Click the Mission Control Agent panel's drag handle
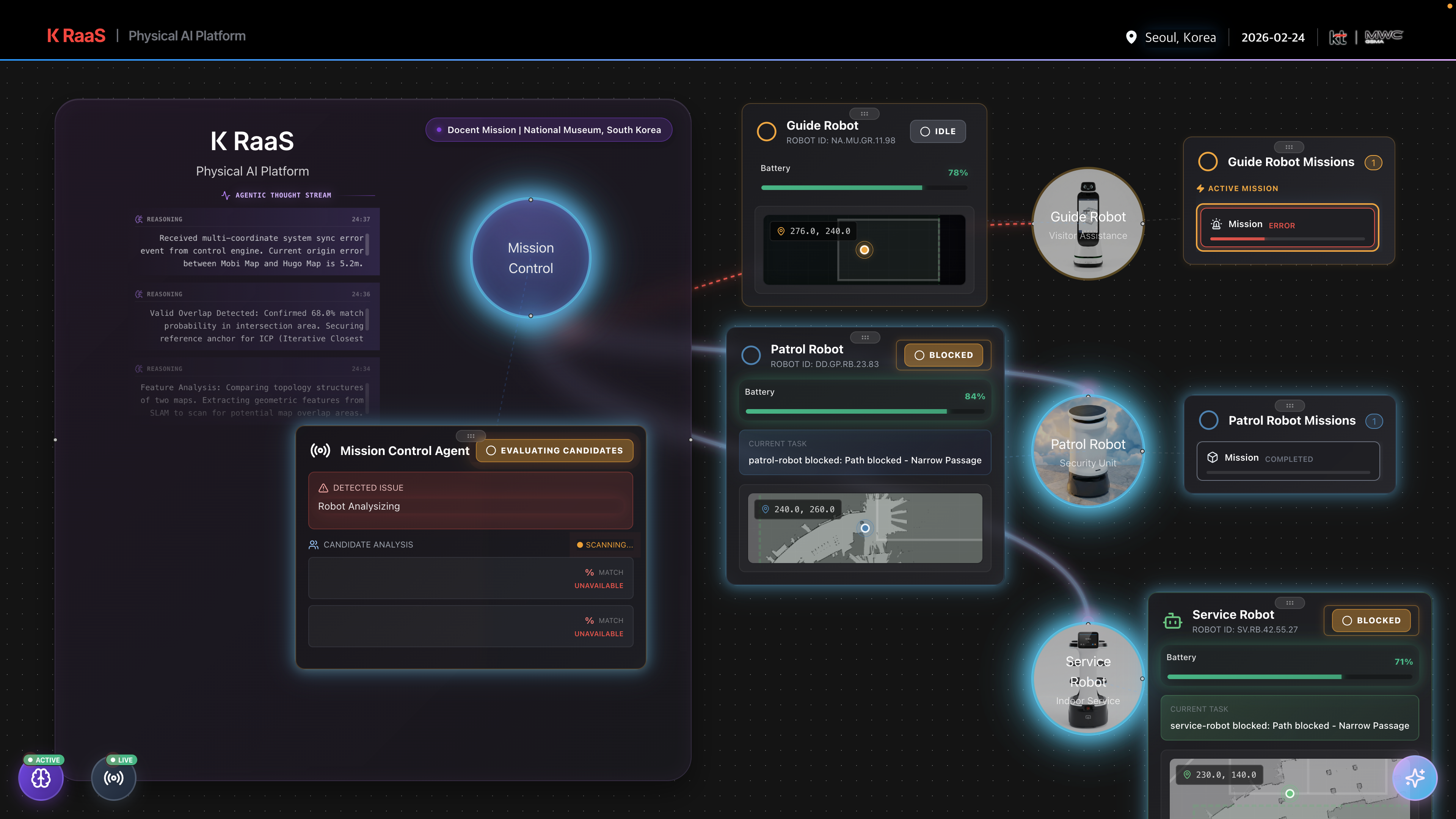This screenshot has height=819, width=1456. [470, 436]
